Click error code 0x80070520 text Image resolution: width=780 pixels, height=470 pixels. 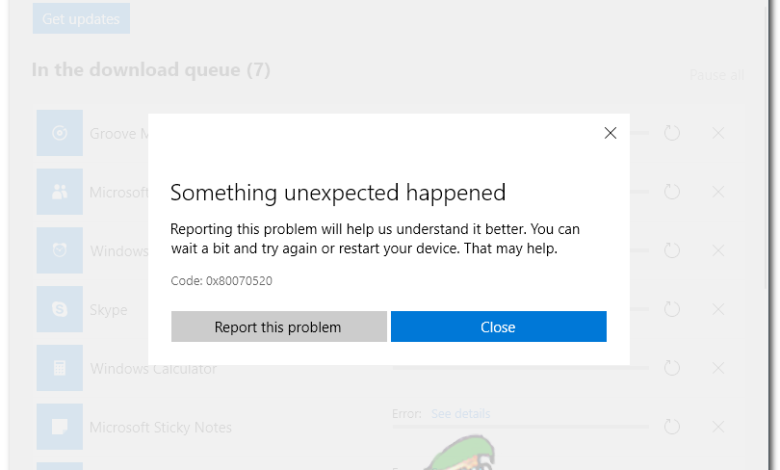click(221, 281)
